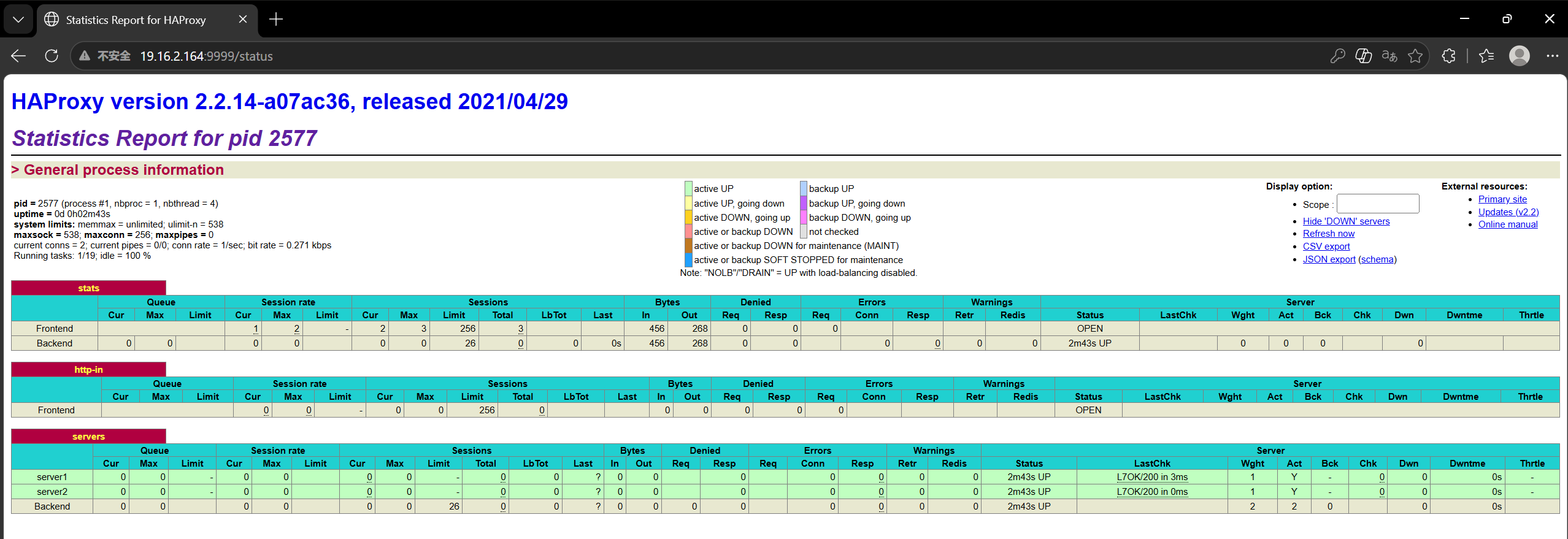Click the stats Backend row label

coord(55,343)
